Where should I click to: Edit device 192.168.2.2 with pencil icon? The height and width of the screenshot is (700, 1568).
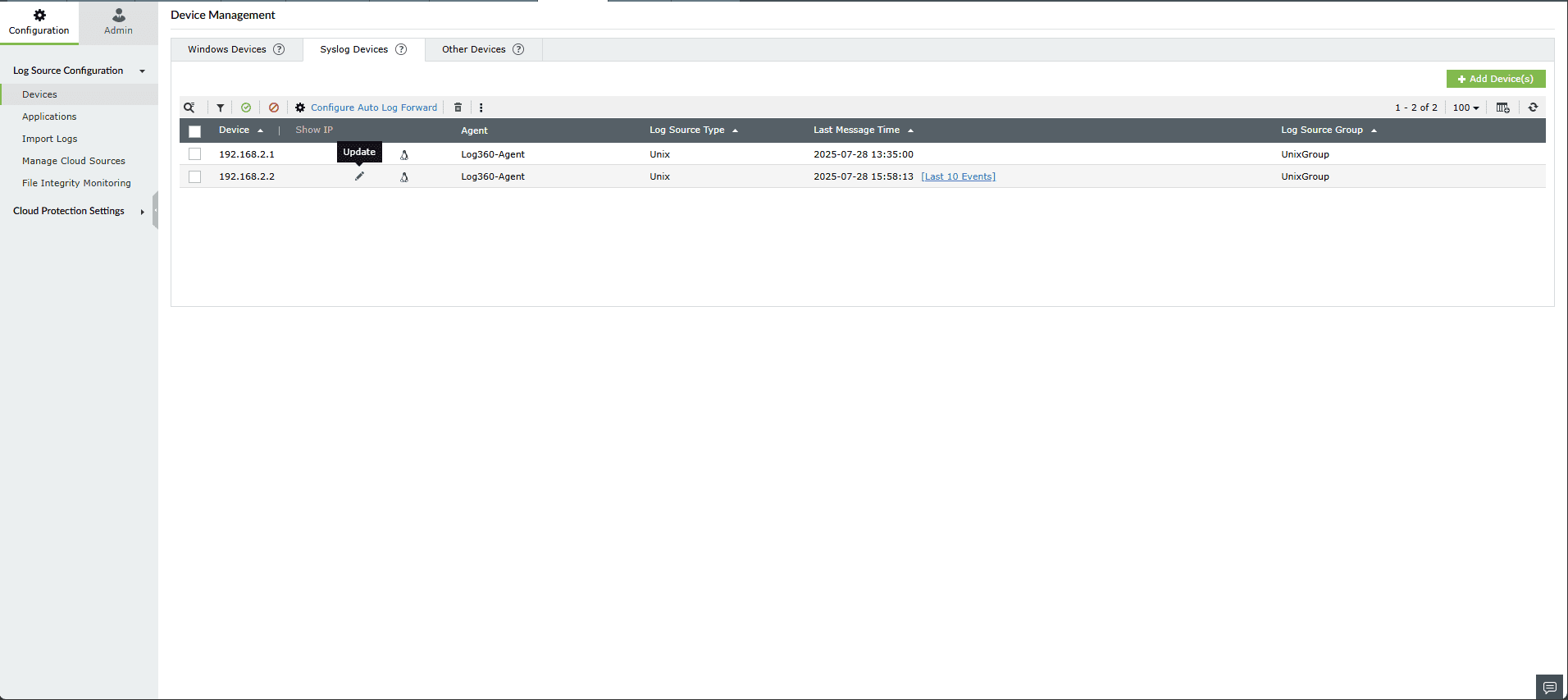359,176
